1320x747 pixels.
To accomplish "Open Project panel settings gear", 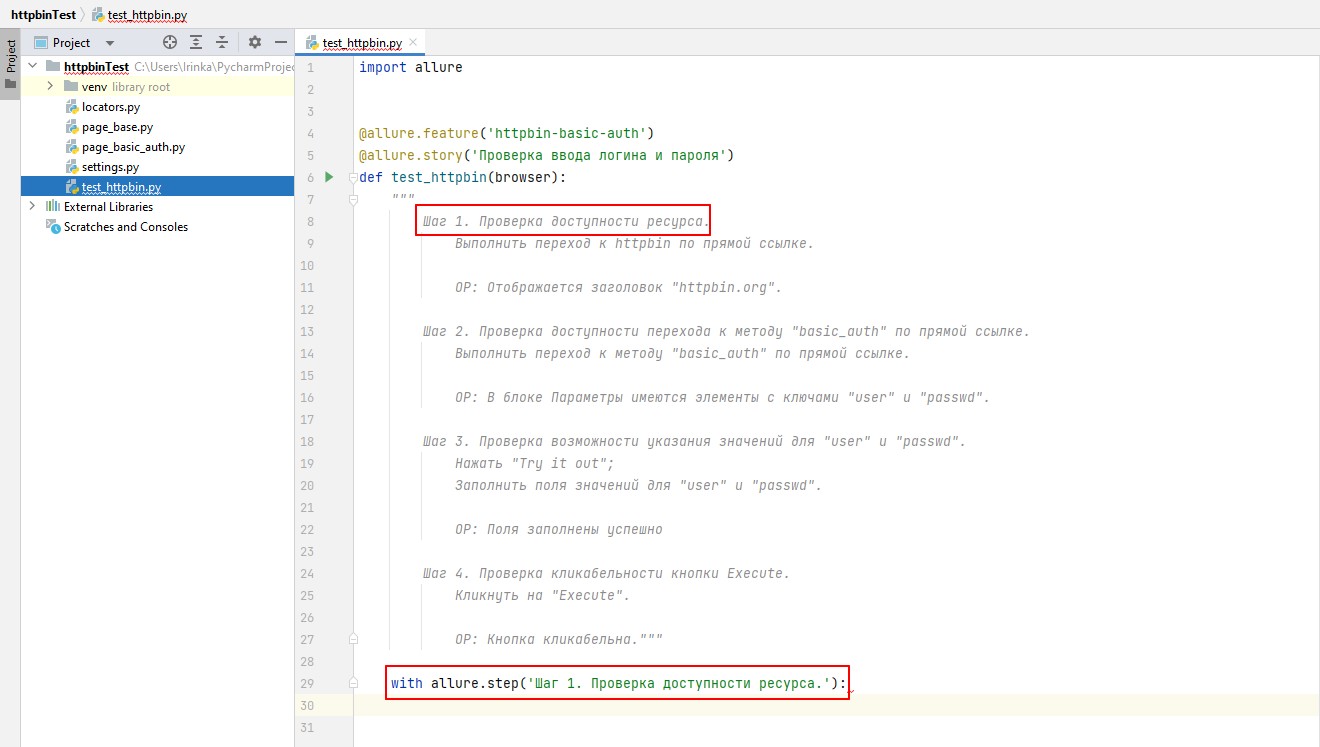I will 254,42.
